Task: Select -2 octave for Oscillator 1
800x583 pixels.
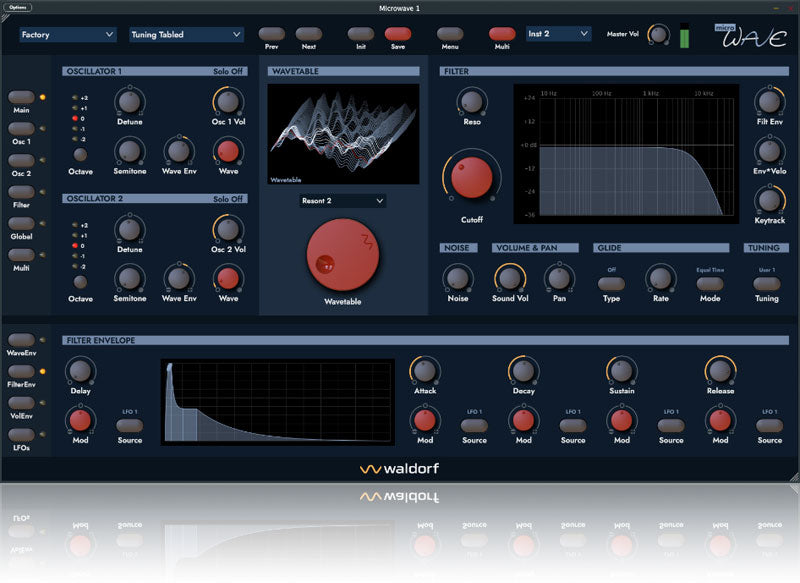Action: [76, 139]
